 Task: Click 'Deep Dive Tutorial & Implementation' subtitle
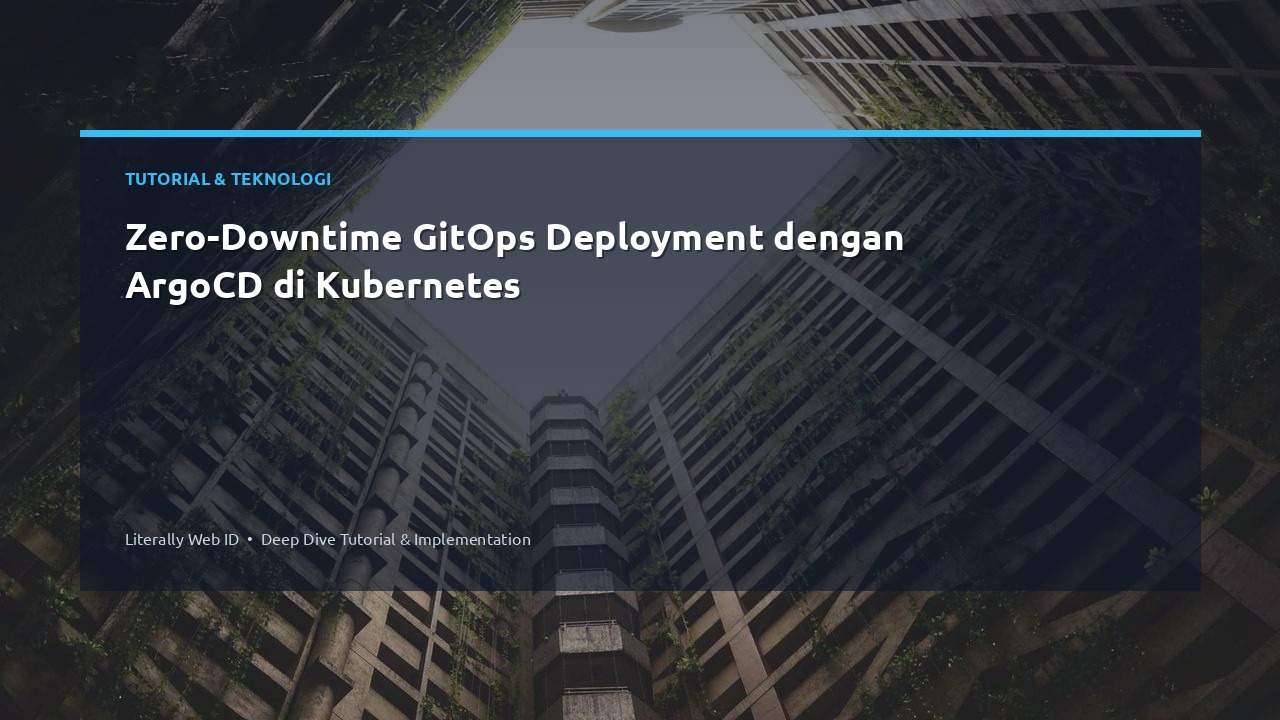coord(396,539)
